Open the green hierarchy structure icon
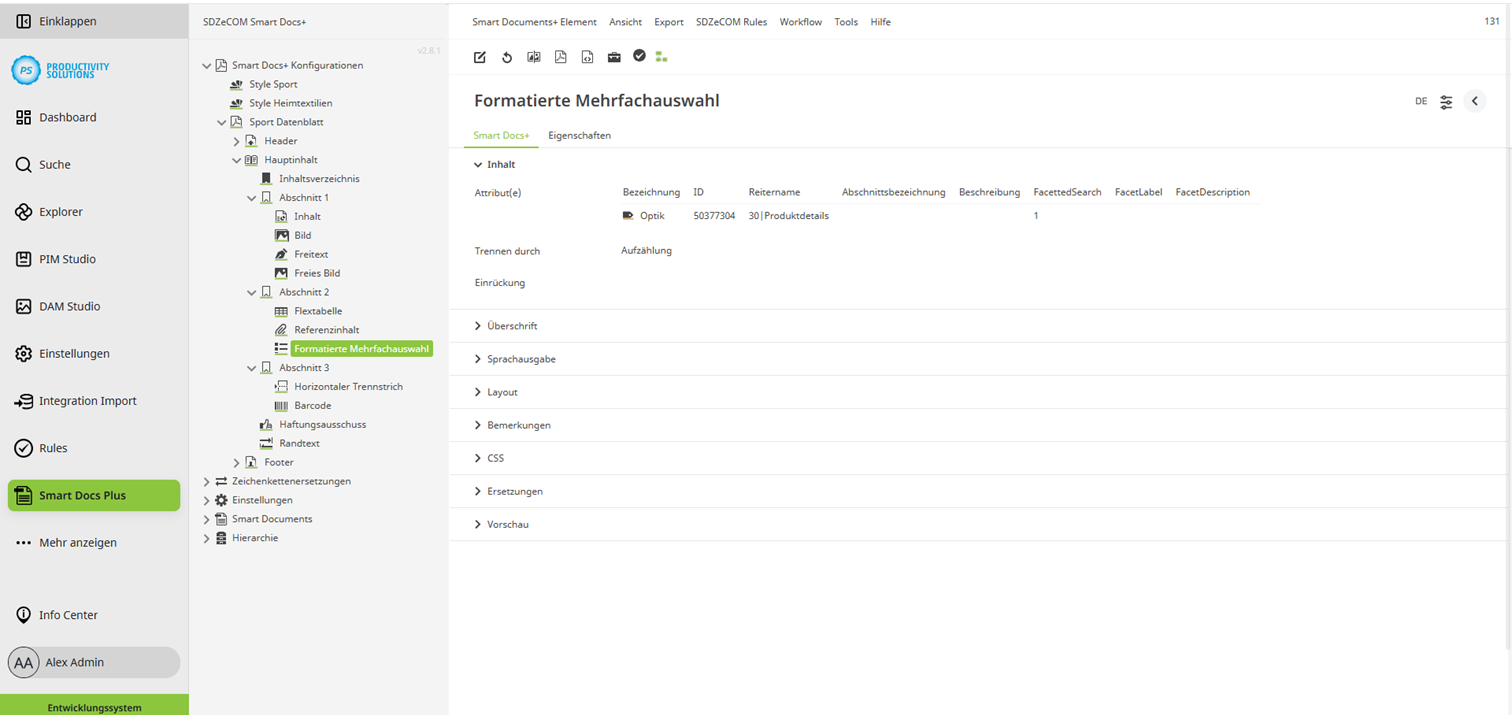 (661, 56)
